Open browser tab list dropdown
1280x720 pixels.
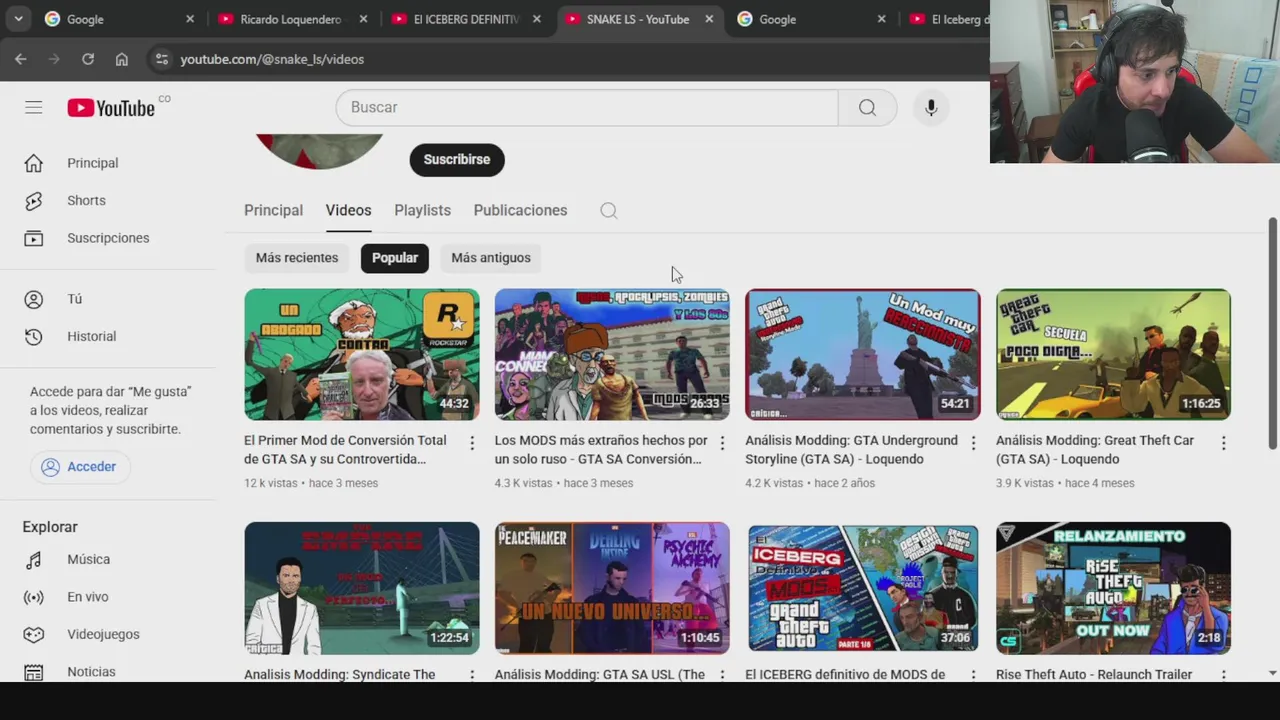(18, 19)
